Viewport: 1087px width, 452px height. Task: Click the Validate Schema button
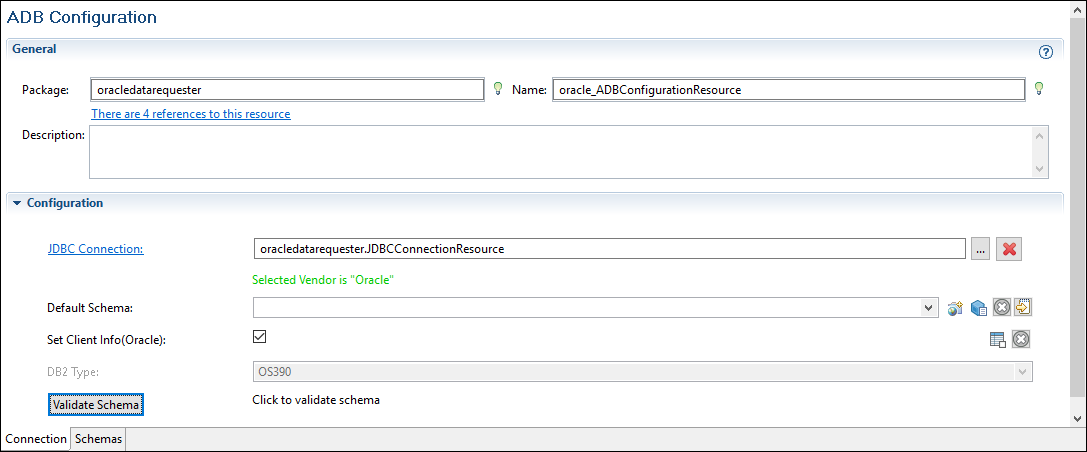[x=96, y=404]
